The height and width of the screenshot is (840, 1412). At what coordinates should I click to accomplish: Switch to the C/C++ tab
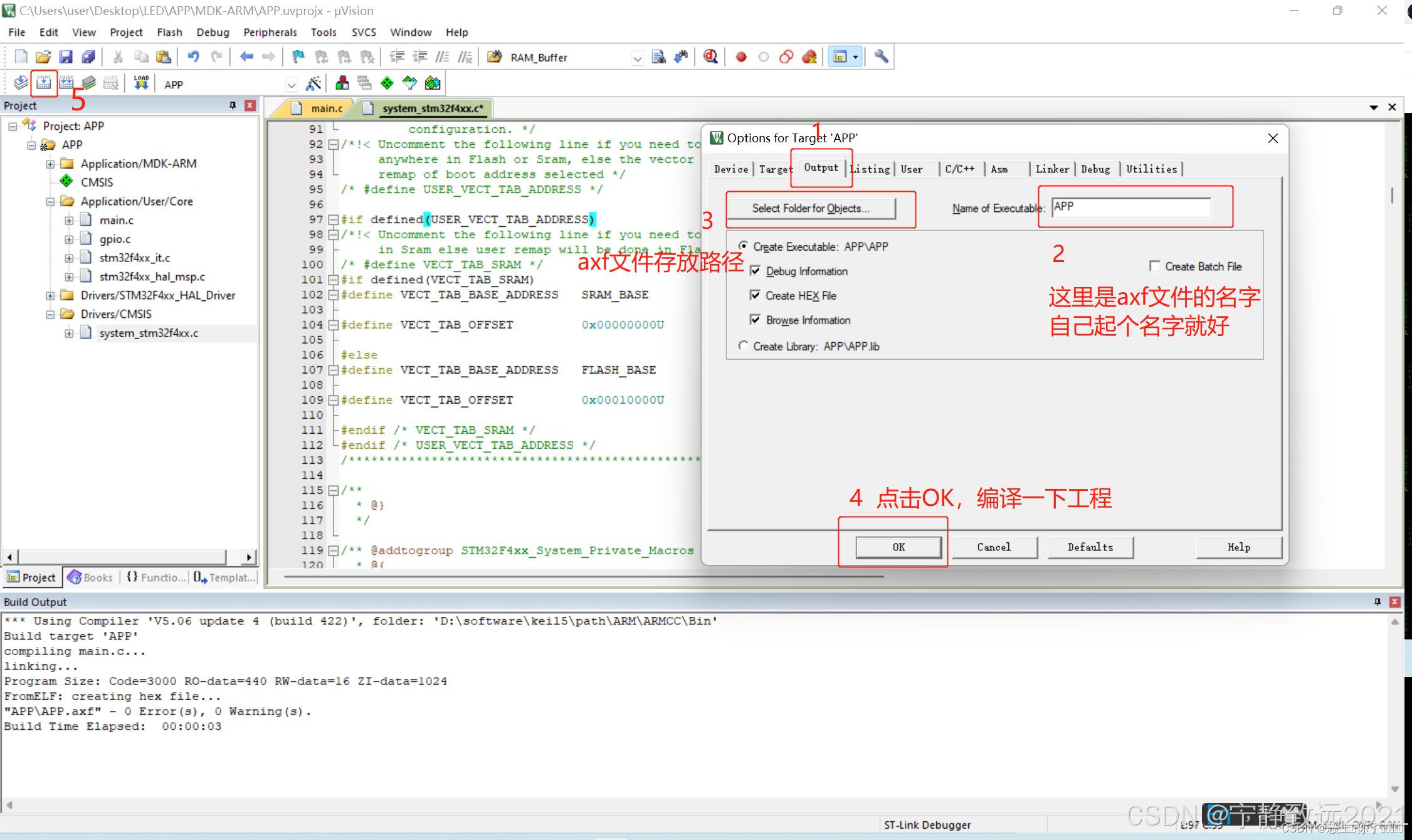(960, 169)
